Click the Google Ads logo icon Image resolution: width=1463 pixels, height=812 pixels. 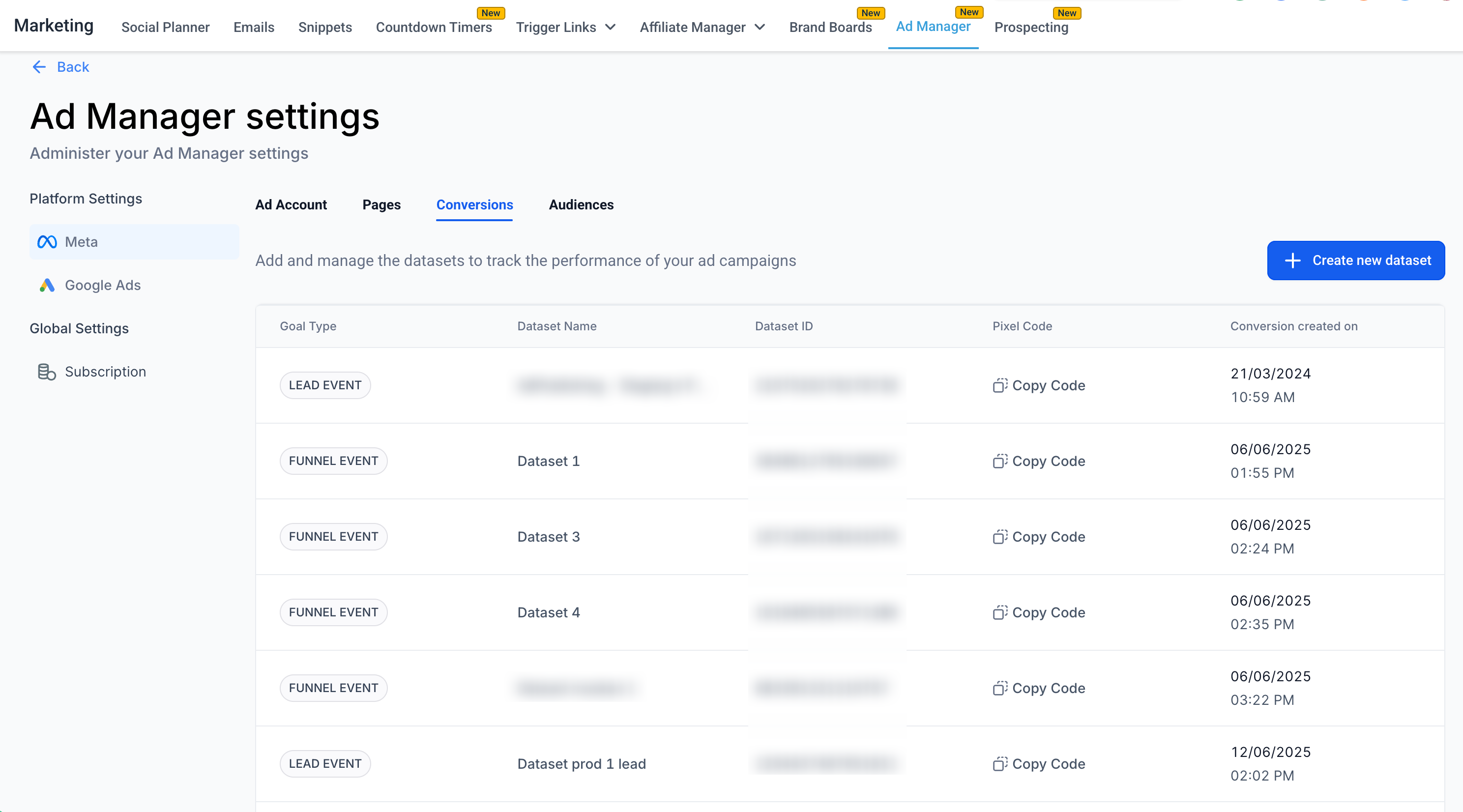coord(47,285)
